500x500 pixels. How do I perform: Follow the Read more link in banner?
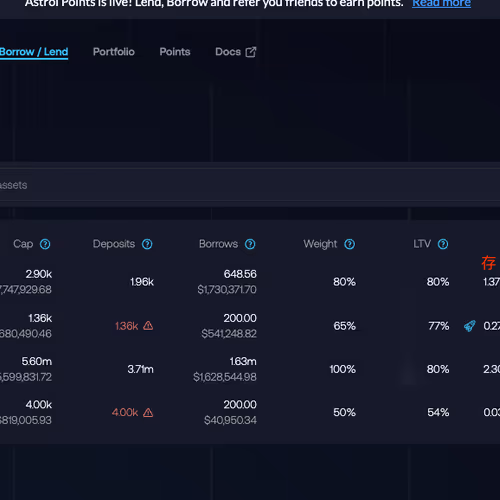(x=441, y=3)
